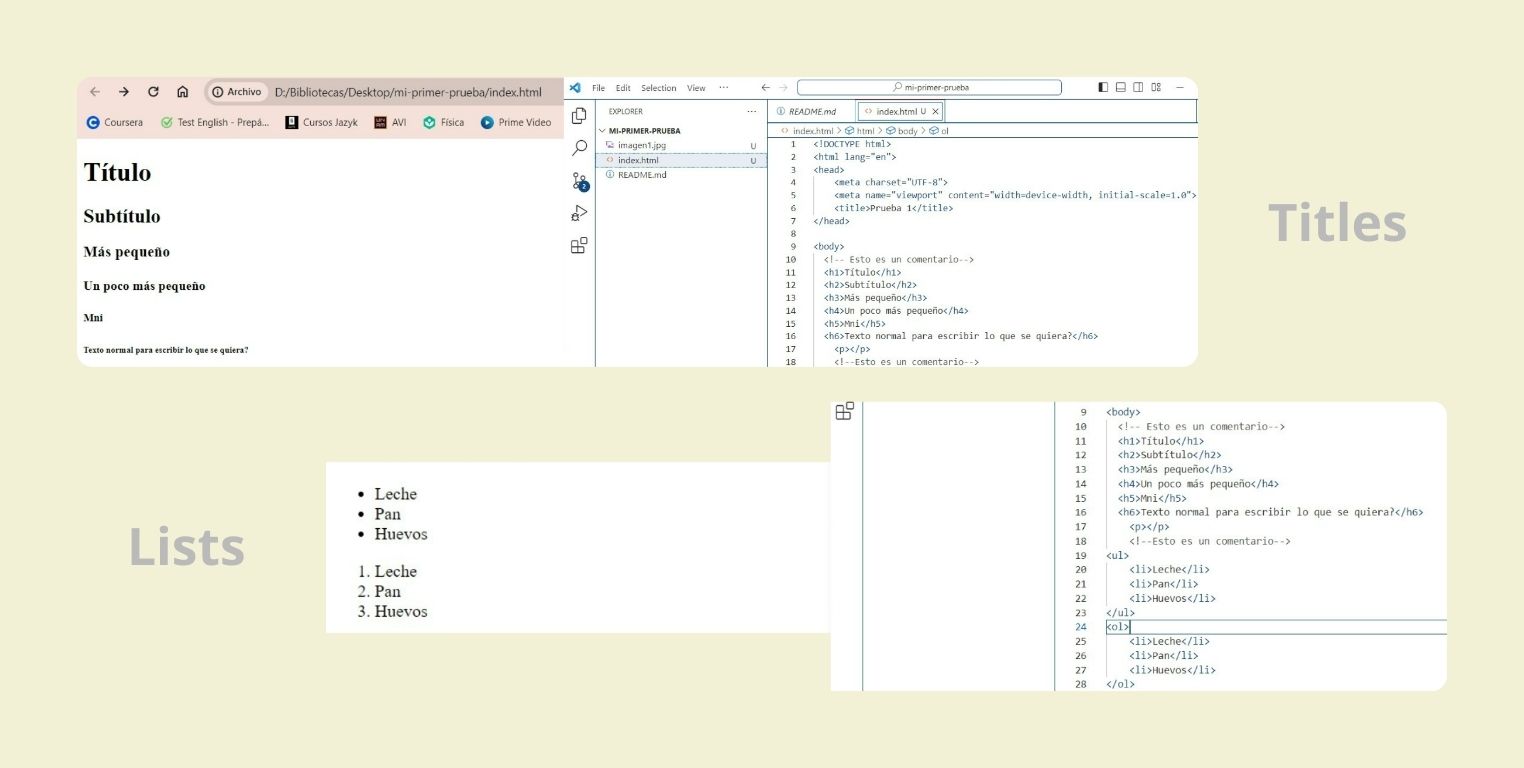Close the index.html editor tab
Image resolution: width=1524 pixels, height=768 pixels.
[x=935, y=112]
